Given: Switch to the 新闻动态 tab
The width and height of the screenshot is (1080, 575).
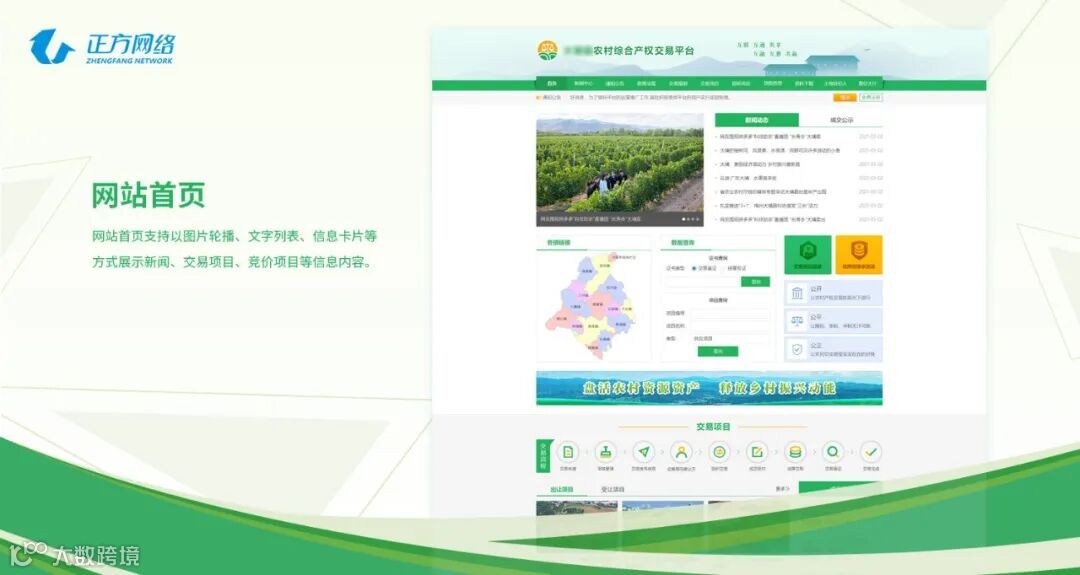Looking at the screenshot, I should (756, 120).
